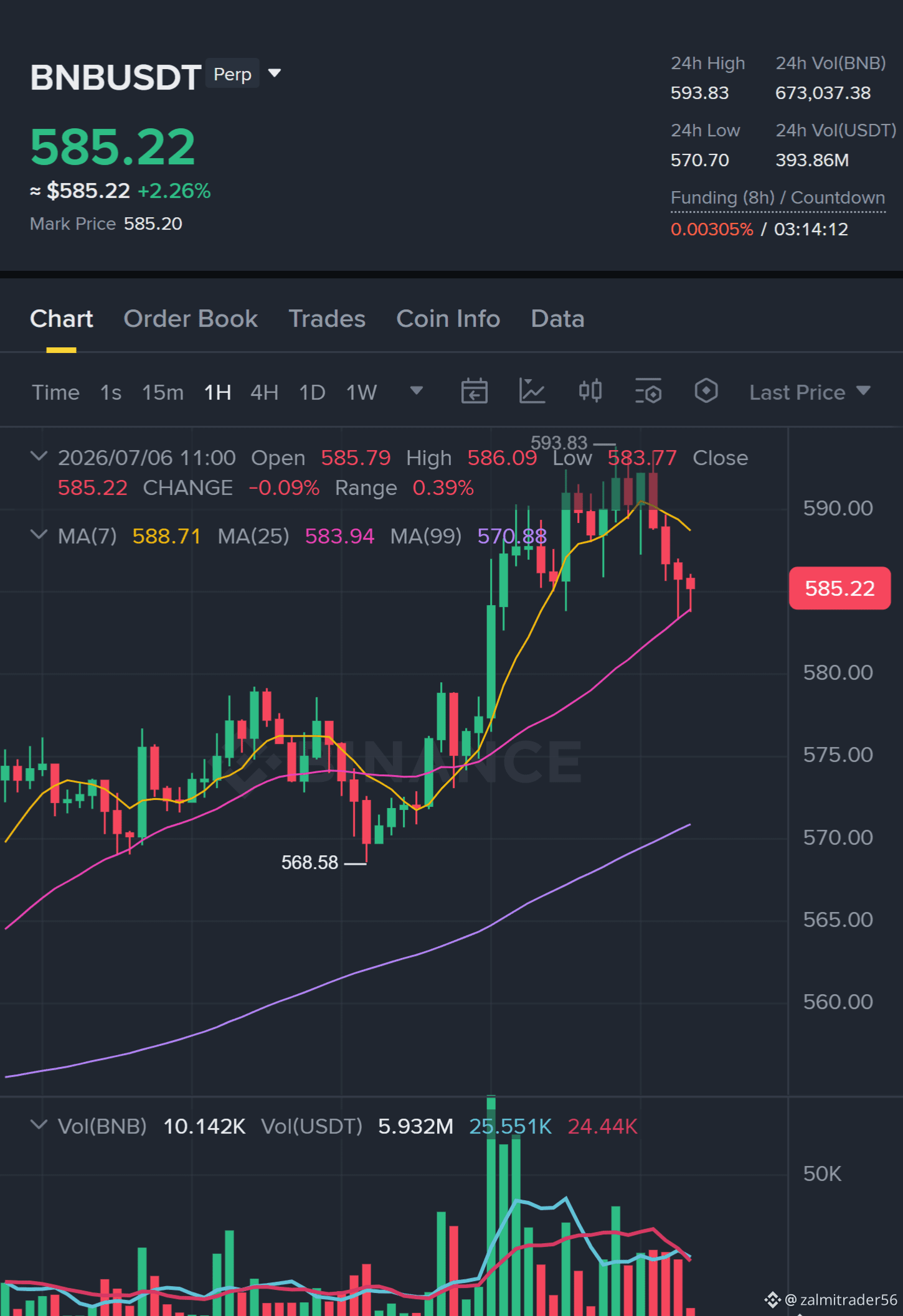903x1316 pixels.
Task: Tap the hexagon chart tools icon
Action: pyautogui.click(x=706, y=392)
